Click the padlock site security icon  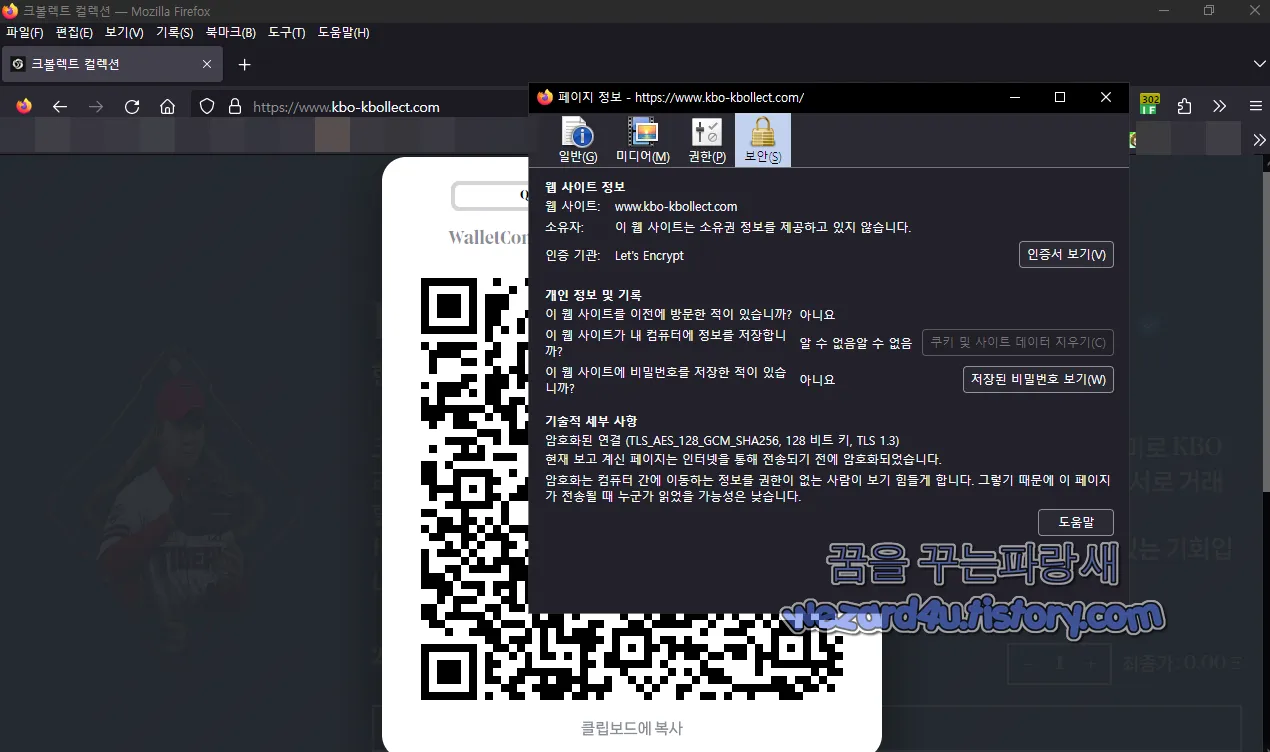click(235, 107)
